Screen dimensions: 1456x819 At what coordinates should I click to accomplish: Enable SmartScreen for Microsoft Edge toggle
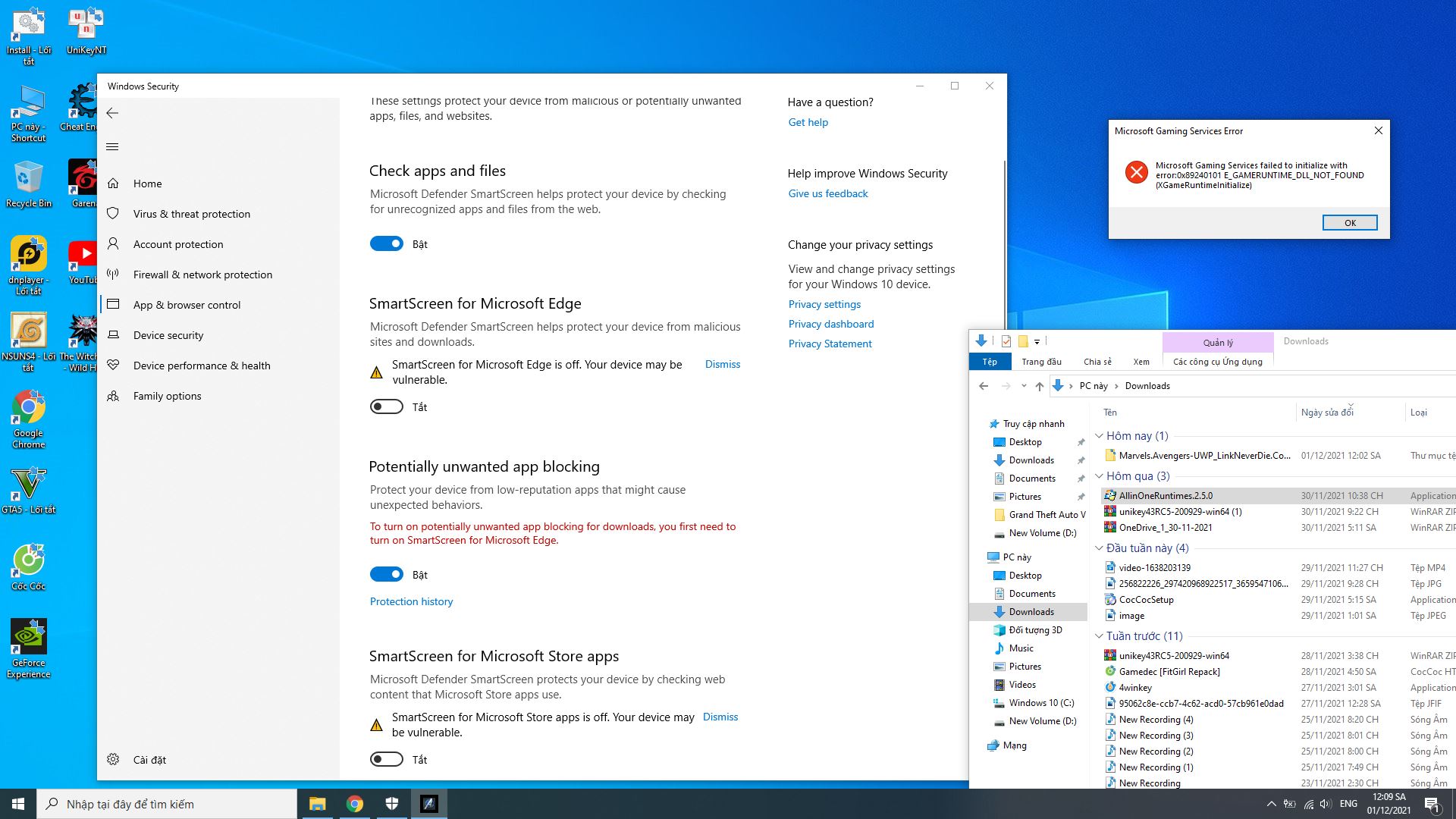click(387, 407)
